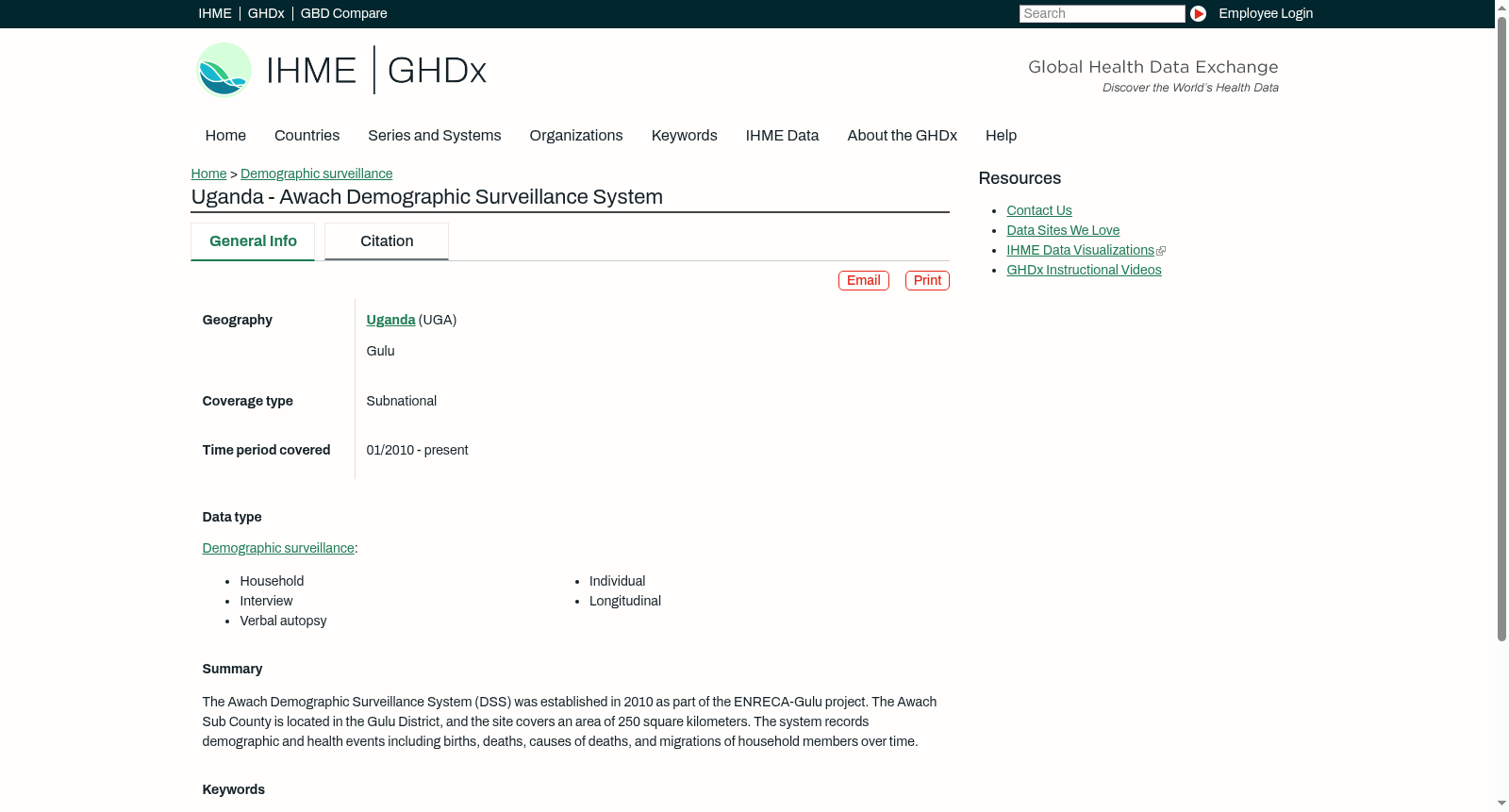Open the About the GHDx menu
The height and width of the screenshot is (812, 1509).
coord(902,136)
